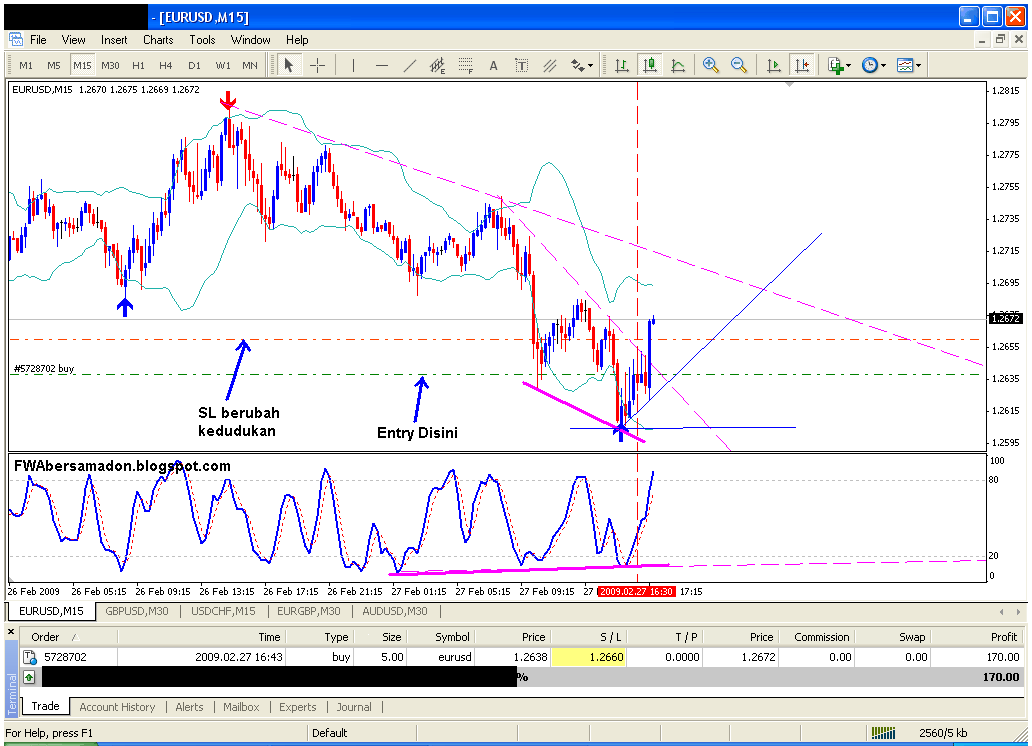The image size is (1032, 746).
Task: Open the periodicity clock button
Action: [x=870, y=65]
